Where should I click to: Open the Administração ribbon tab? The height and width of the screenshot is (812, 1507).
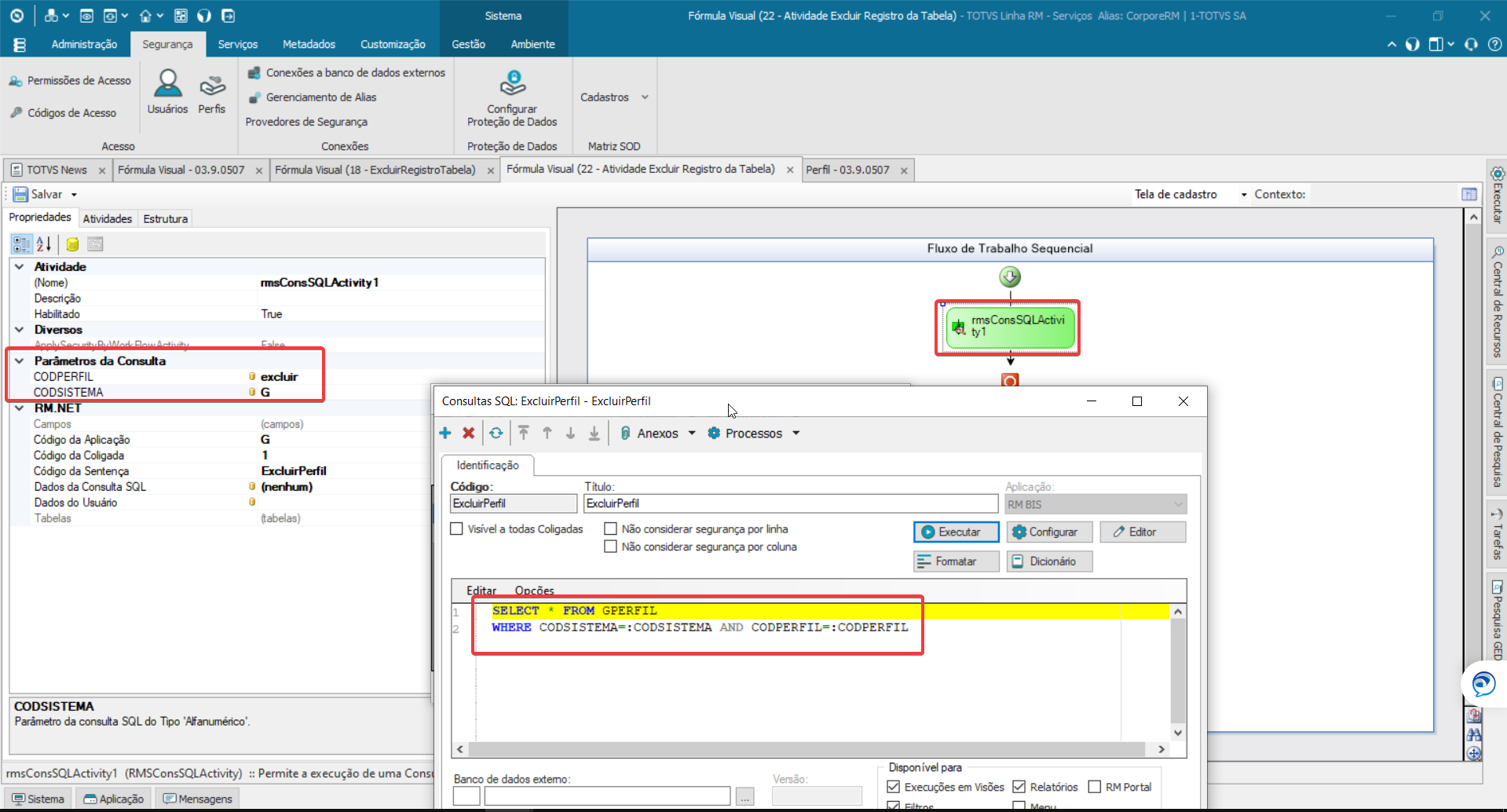coord(84,45)
